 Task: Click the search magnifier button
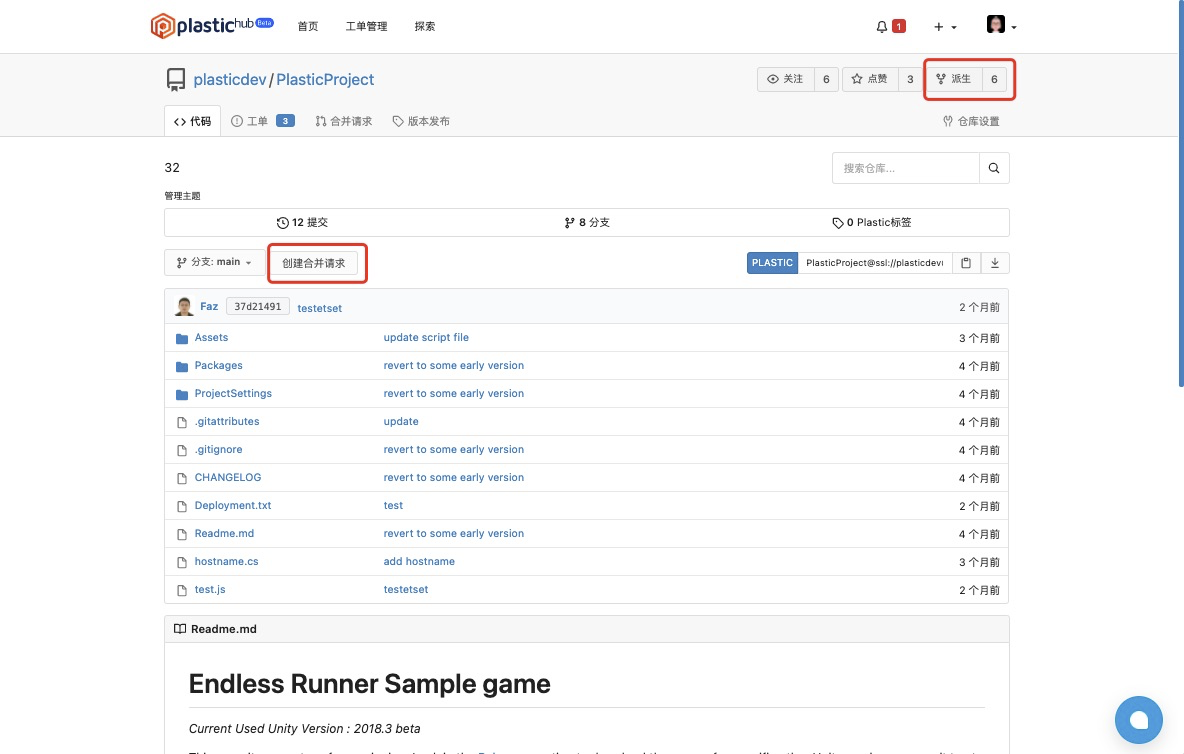point(994,168)
